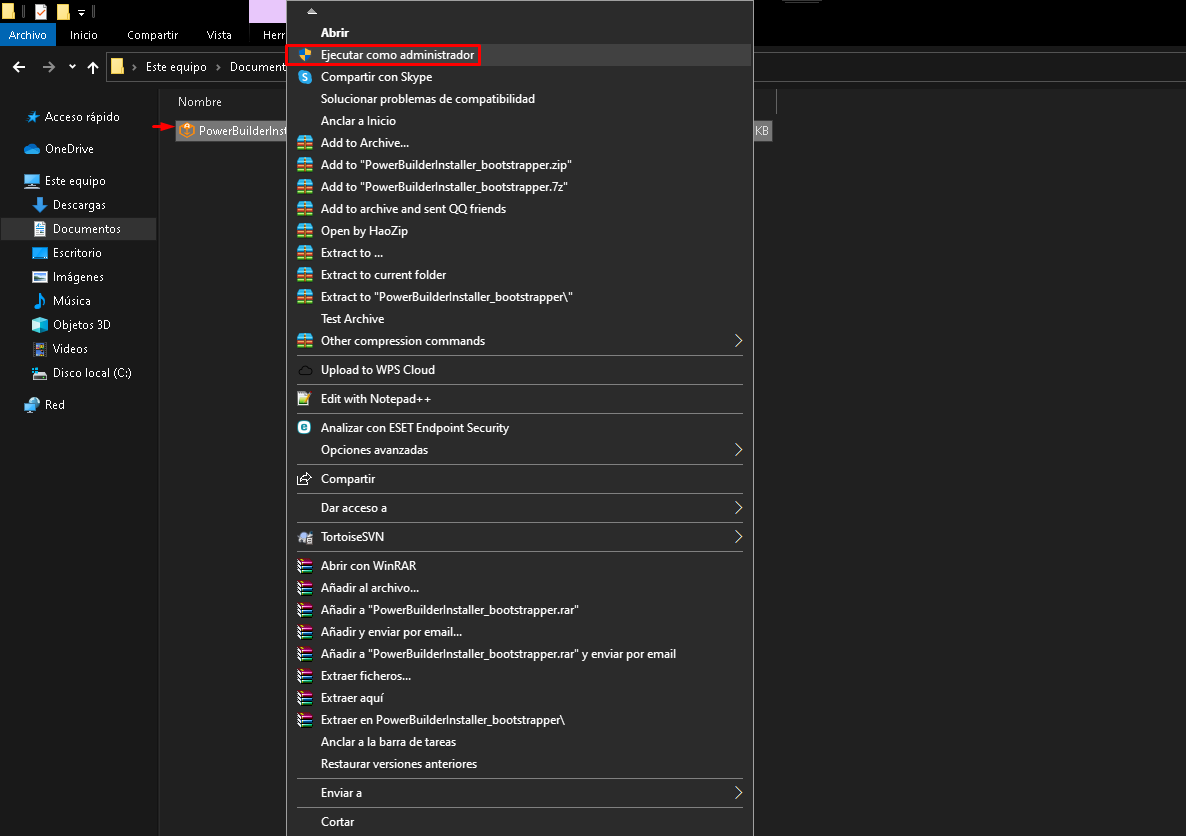Click the shield icon for Ejecutar como administrador
The image size is (1186, 836).
tap(305, 55)
